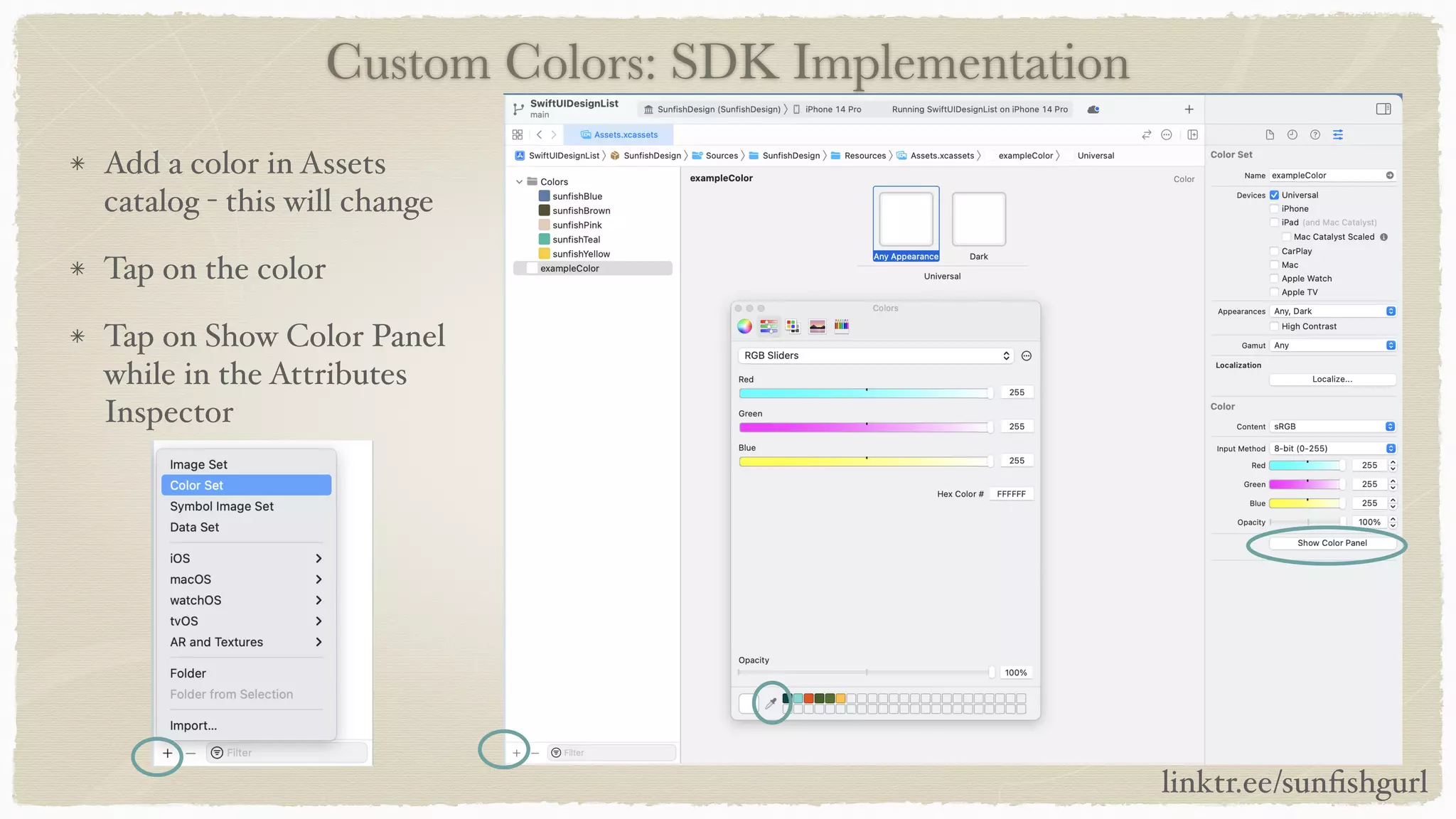Enable the CarPlay checkbox
This screenshot has height=819, width=1456.
coord(1275,251)
